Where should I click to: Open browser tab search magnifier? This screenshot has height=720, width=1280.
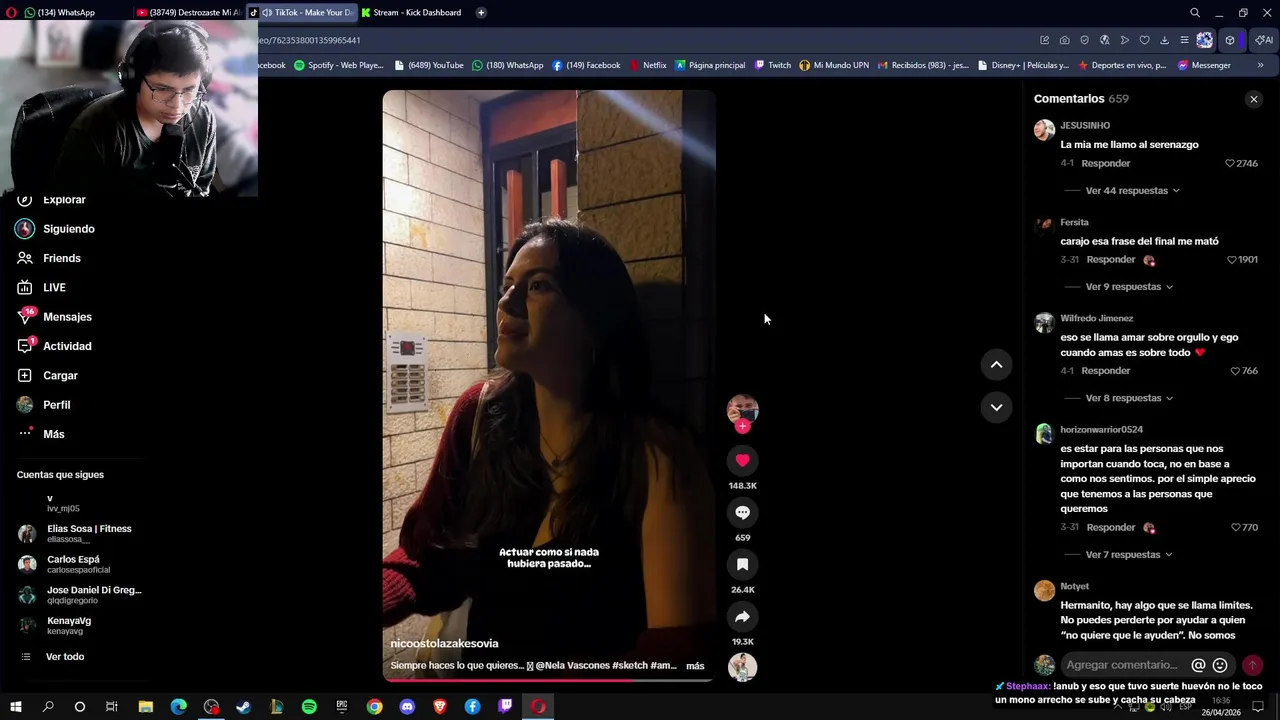click(1195, 12)
